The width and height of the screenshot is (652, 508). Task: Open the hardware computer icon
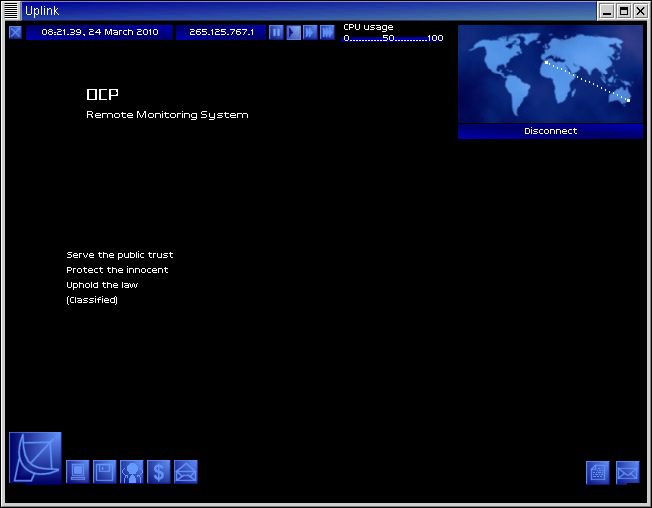click(78, 472)
